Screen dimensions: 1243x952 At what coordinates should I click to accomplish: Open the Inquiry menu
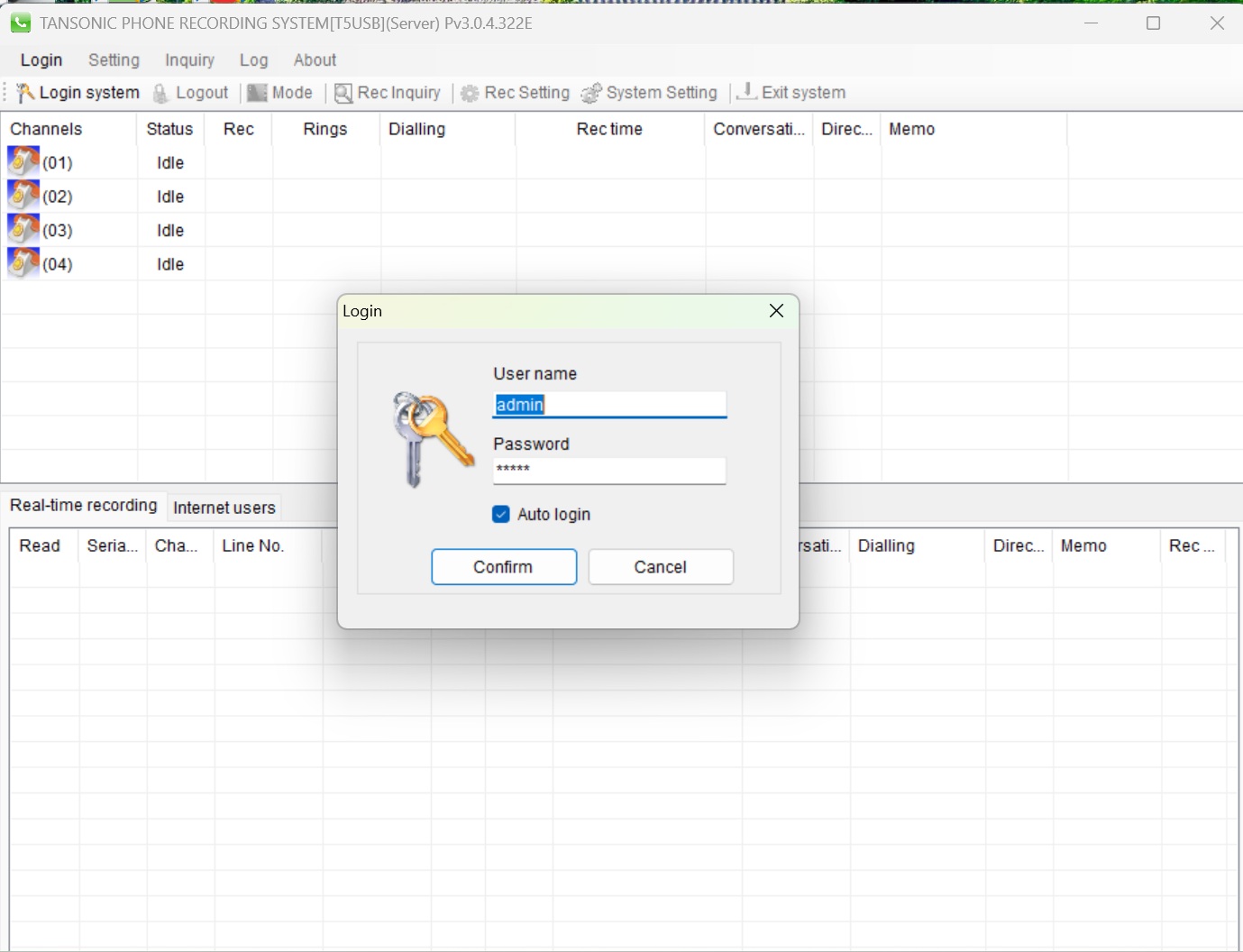(x=189, y=60)
